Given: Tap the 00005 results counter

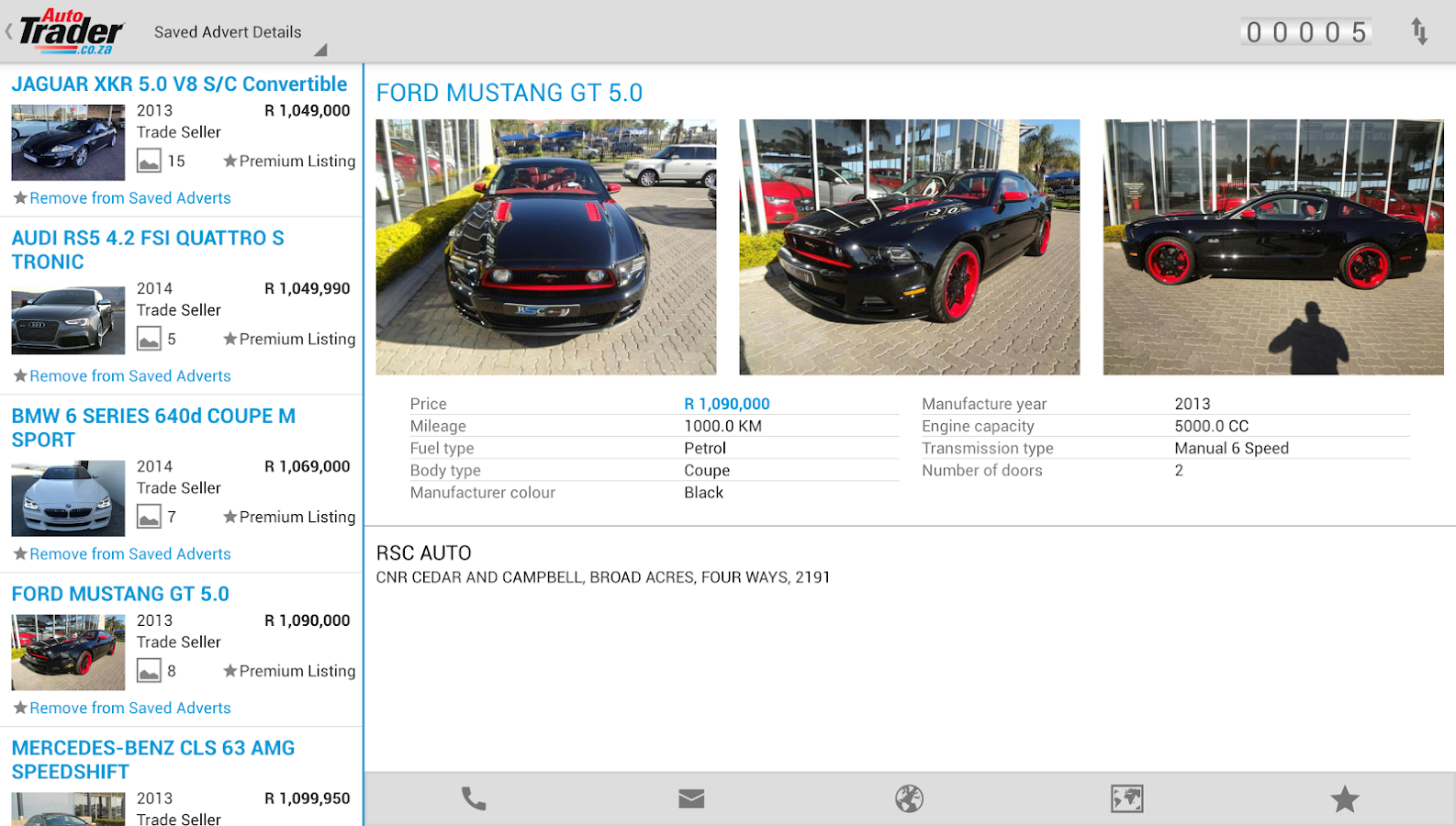Looking at the screenshot, I should (1306, 32).
